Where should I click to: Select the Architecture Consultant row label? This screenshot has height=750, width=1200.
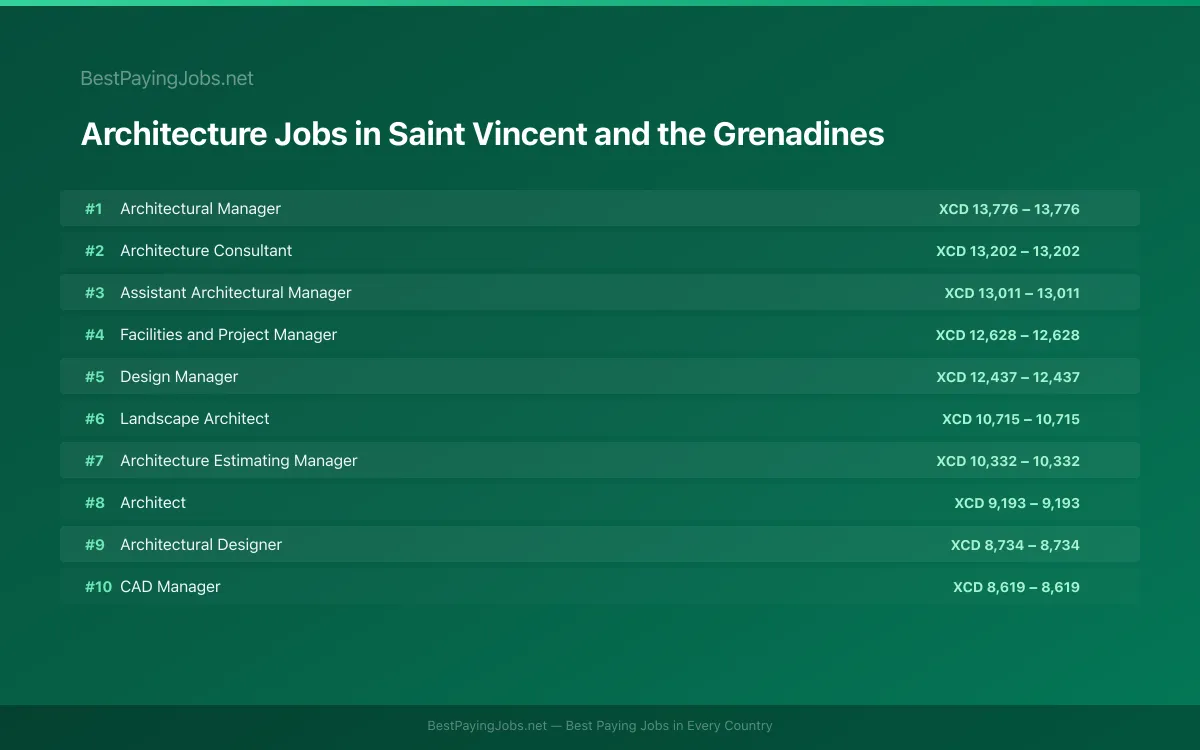[206, 250]
